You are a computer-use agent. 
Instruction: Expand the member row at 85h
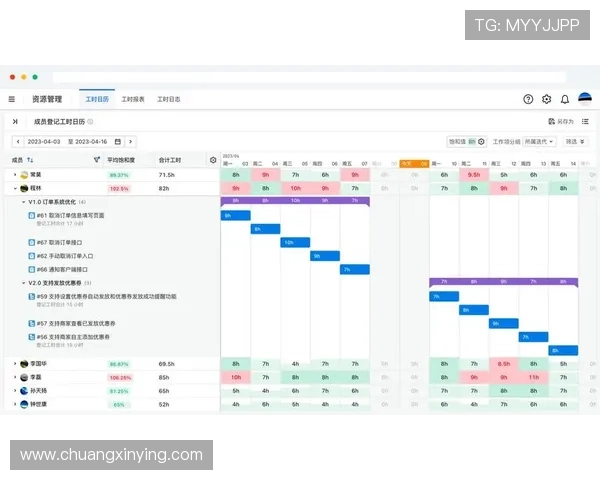coord(15,377)
